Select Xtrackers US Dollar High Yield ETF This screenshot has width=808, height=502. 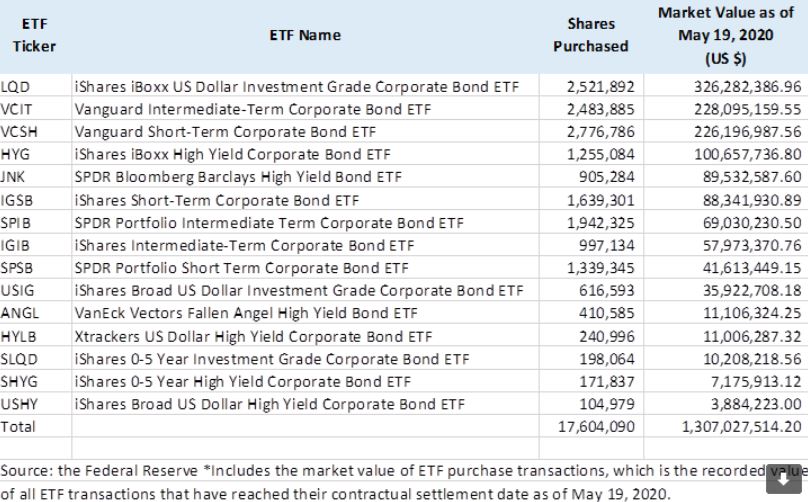(253, 336)
